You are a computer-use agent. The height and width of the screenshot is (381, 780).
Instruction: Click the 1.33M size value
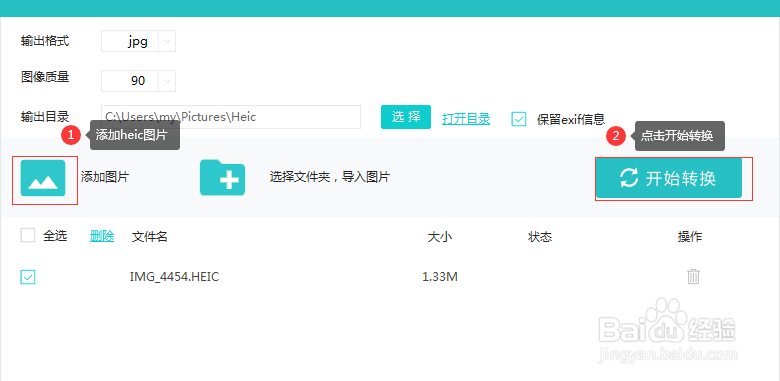(440, 277)
